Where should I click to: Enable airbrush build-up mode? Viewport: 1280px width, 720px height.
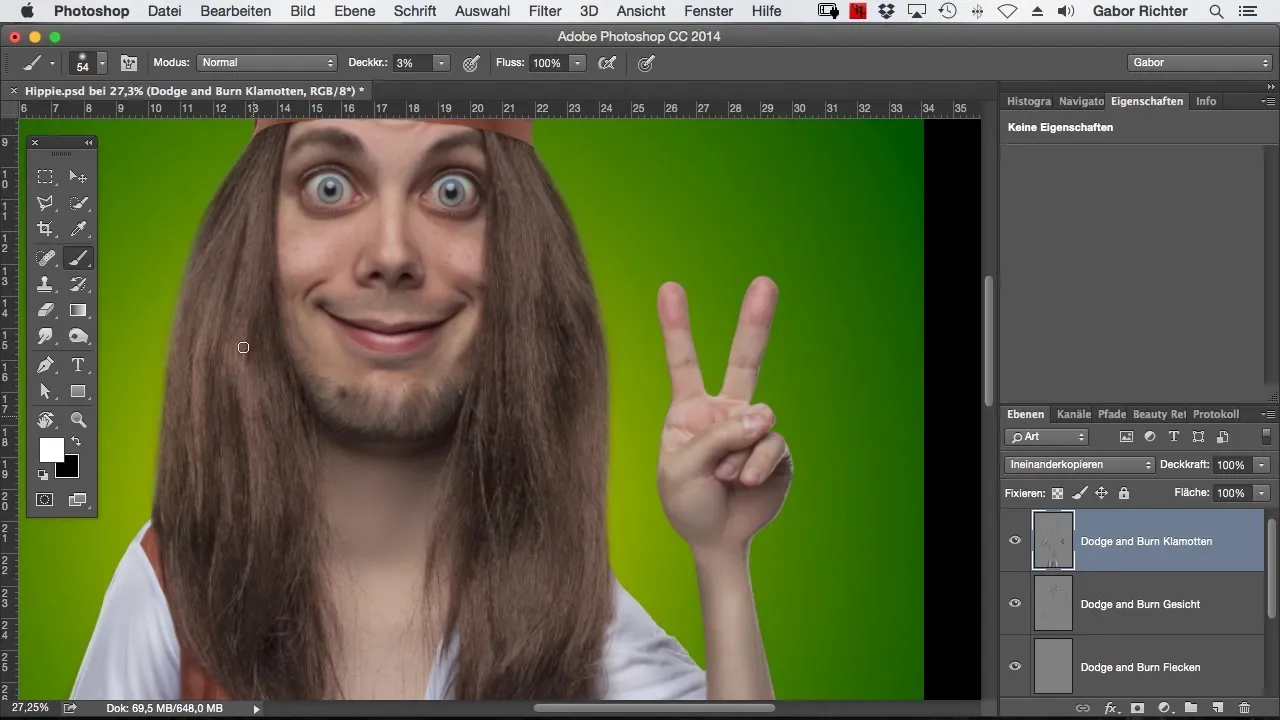(x=607, y=63)
